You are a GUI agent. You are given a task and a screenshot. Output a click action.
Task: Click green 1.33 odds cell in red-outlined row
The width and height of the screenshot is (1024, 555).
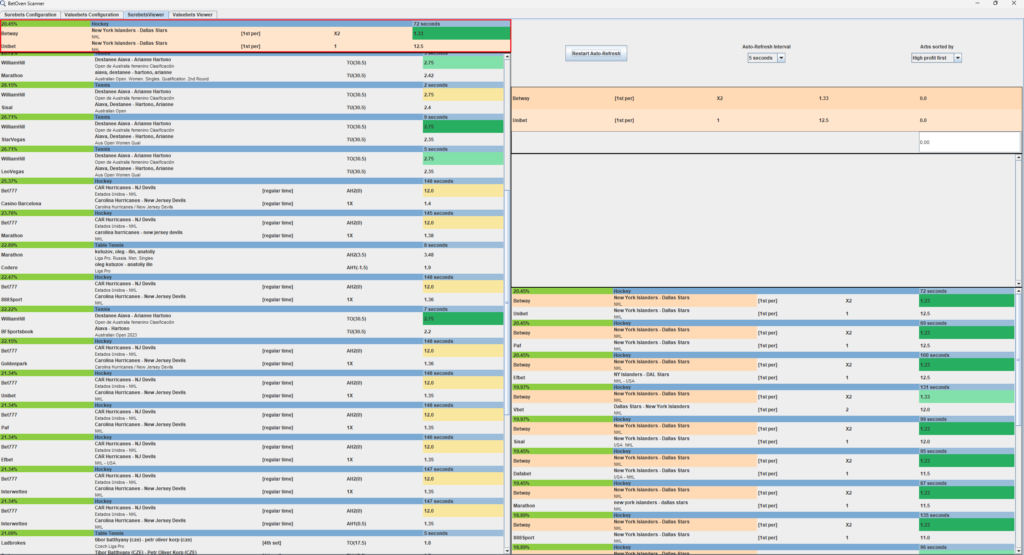460,32
